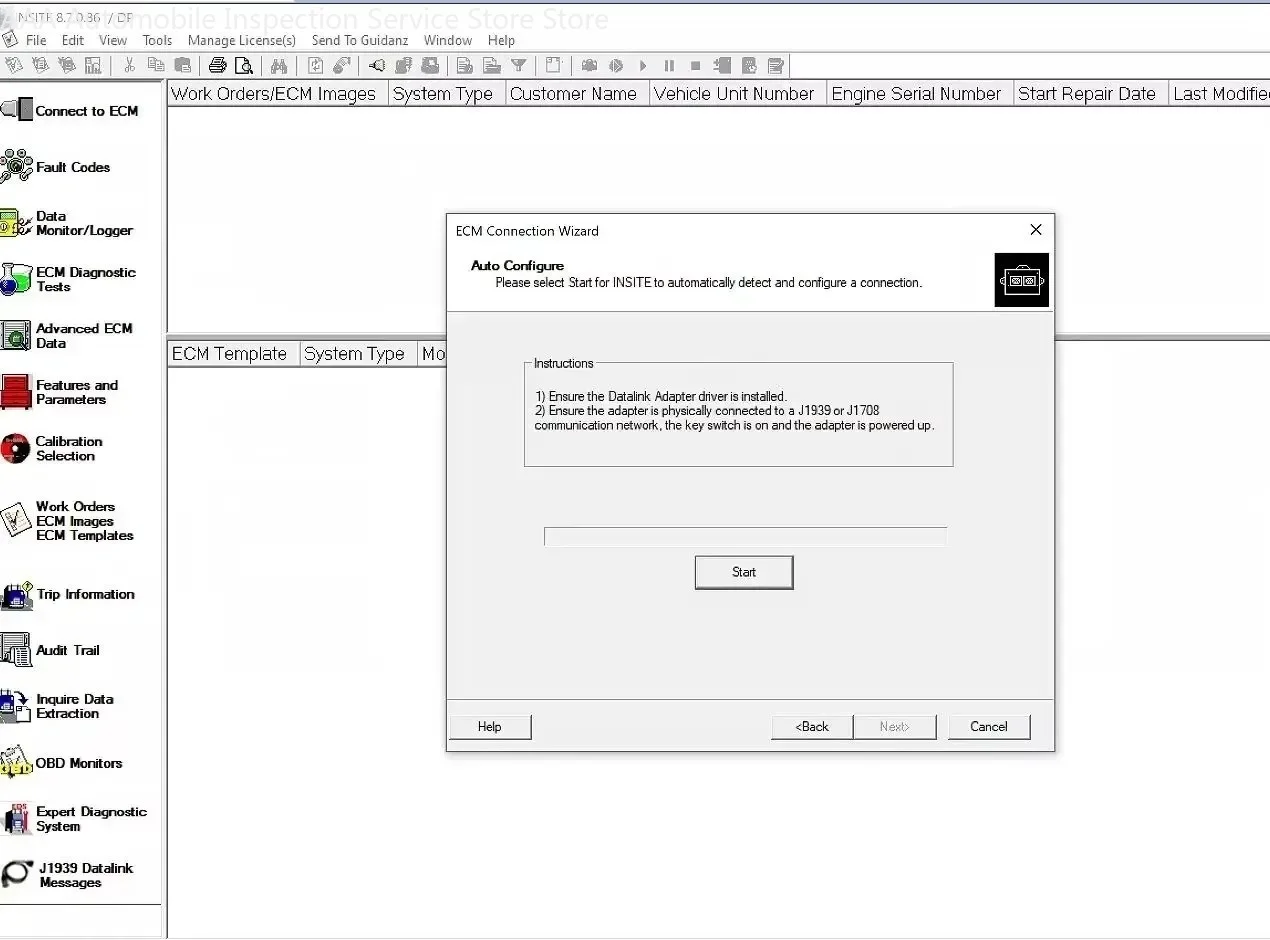Viewport: 1270px width, 940px height.
Task: Open the Send To Guidanz menu
Action: click(360, 40)
